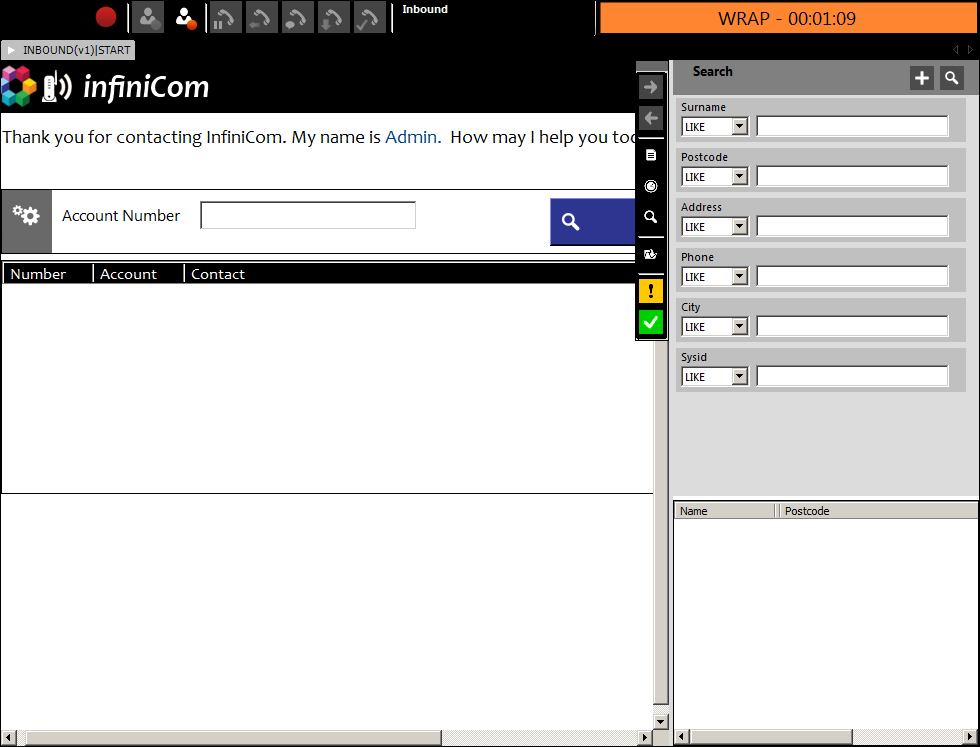Click the phone icon with checkmark
The width and height of the screenshot is (980, 747).
tap(370, 18)
